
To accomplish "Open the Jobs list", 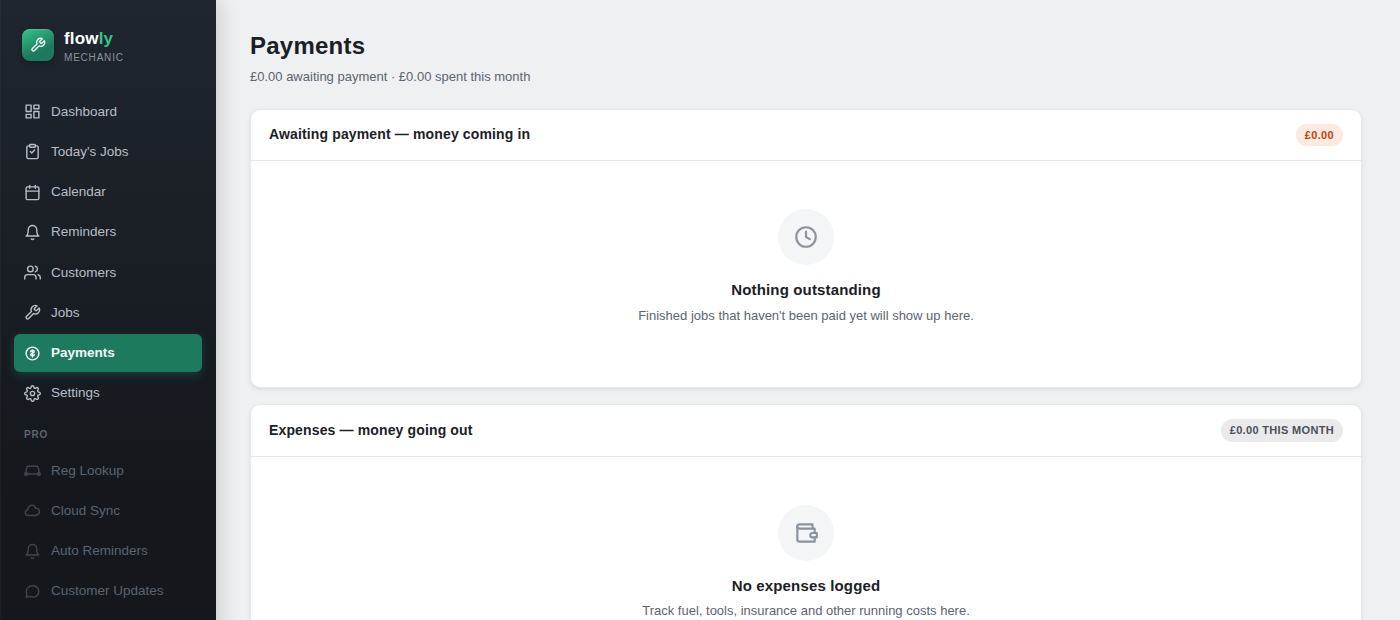I will pos(108,313).
